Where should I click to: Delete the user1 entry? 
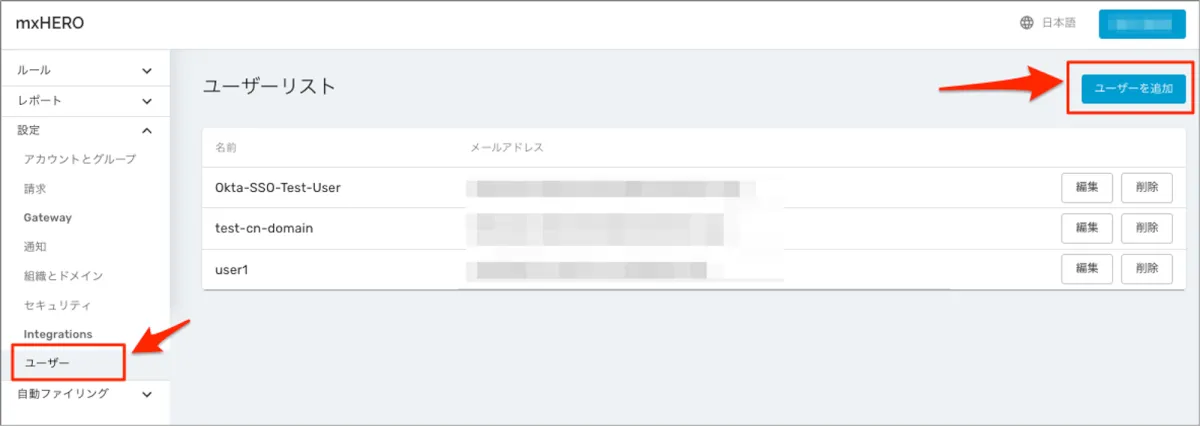click(x=1147, y=268)
